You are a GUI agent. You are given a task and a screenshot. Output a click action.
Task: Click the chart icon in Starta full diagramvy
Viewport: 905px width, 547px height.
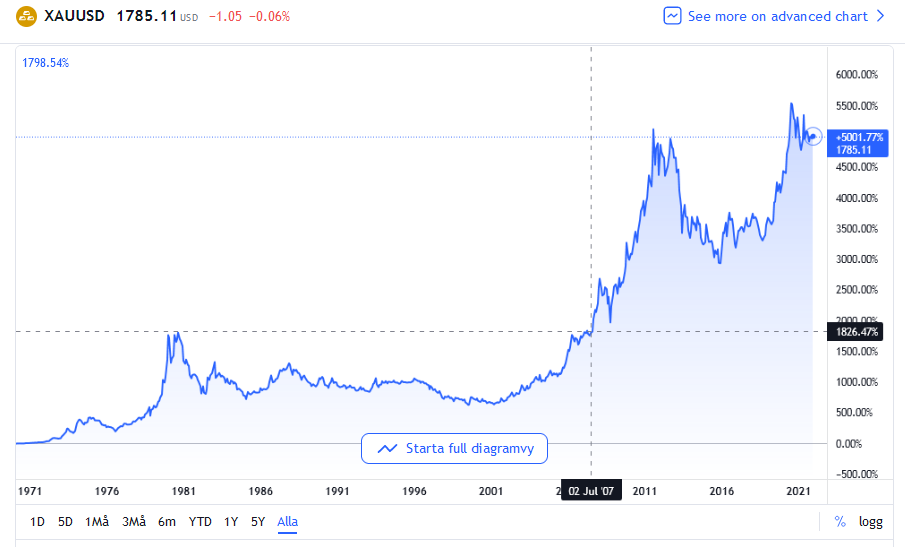click(x=387, y=449)
